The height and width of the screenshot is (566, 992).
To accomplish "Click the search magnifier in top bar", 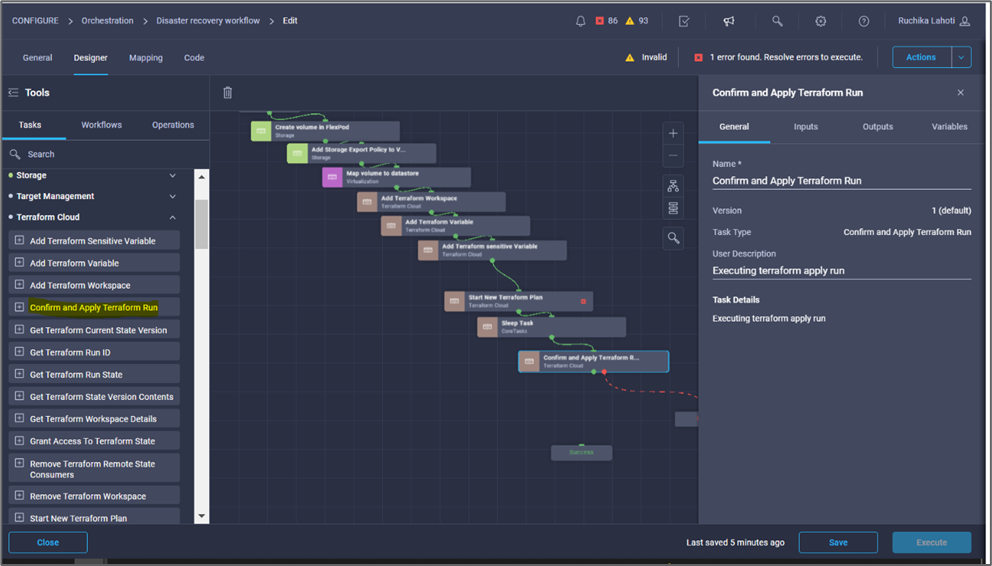I will point(777,21).
